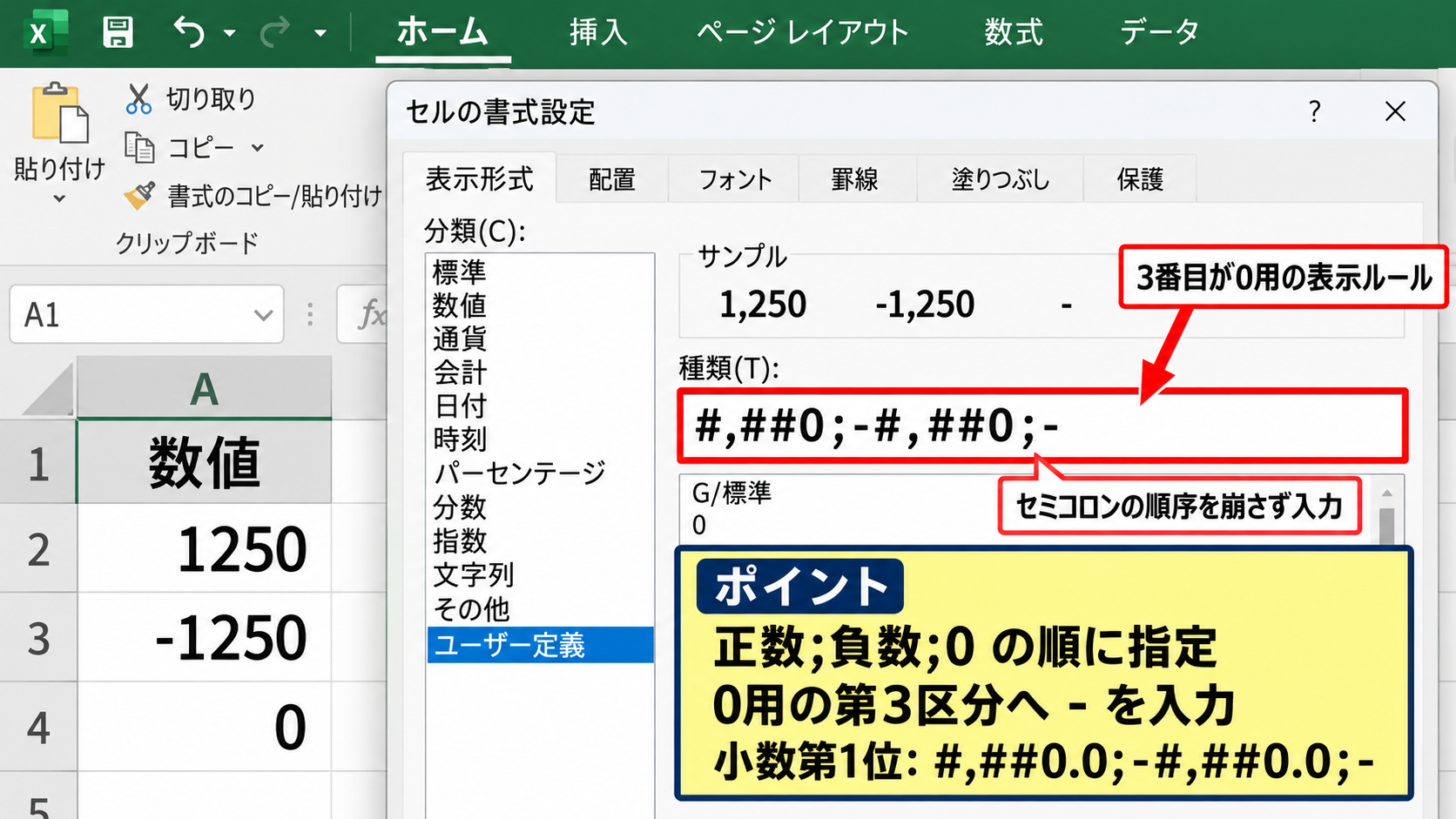Screen dimensions: 1456x819
Task: Open the 数式 ribbon tab
Action: pyautogui.click(x=1014, y=32)
